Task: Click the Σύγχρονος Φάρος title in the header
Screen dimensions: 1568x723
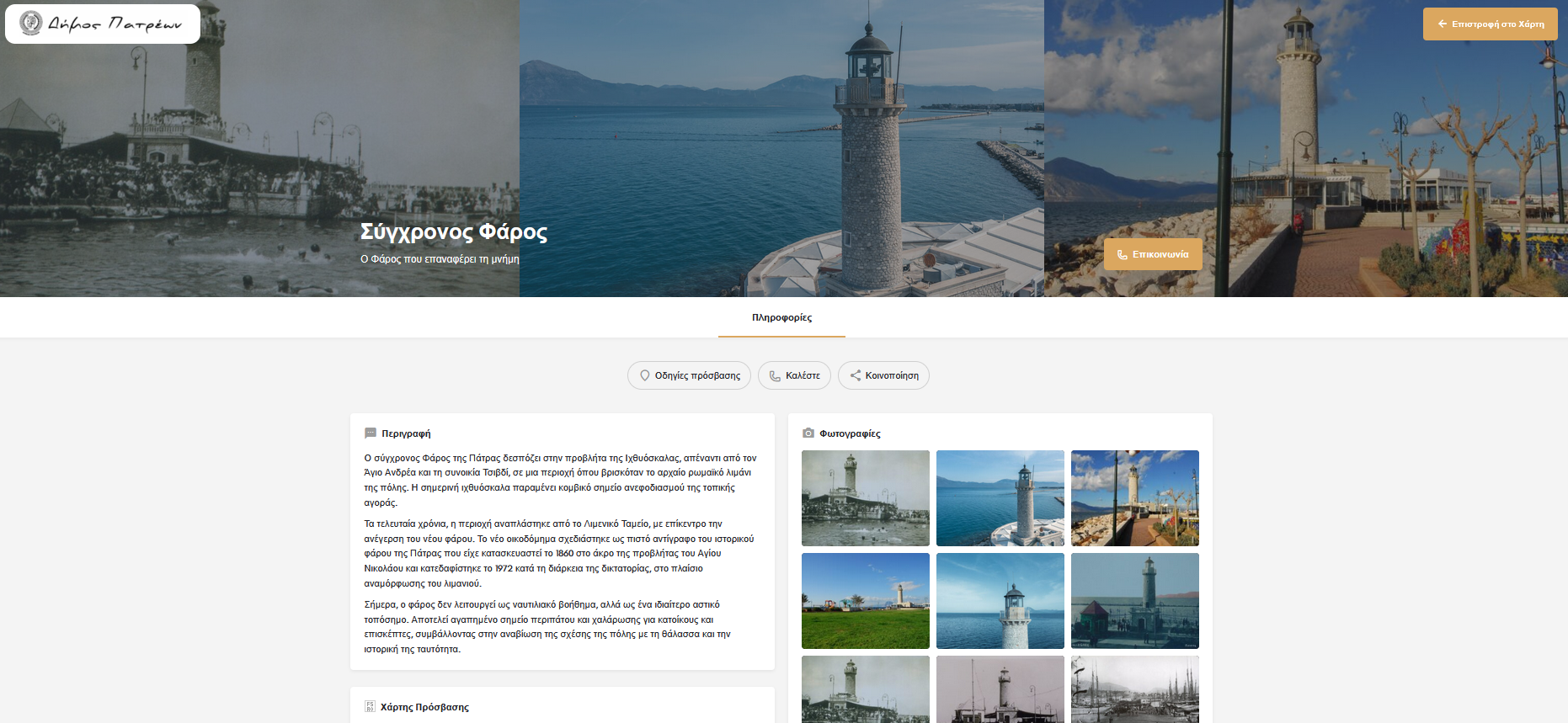Action: (x=454, y=232)
